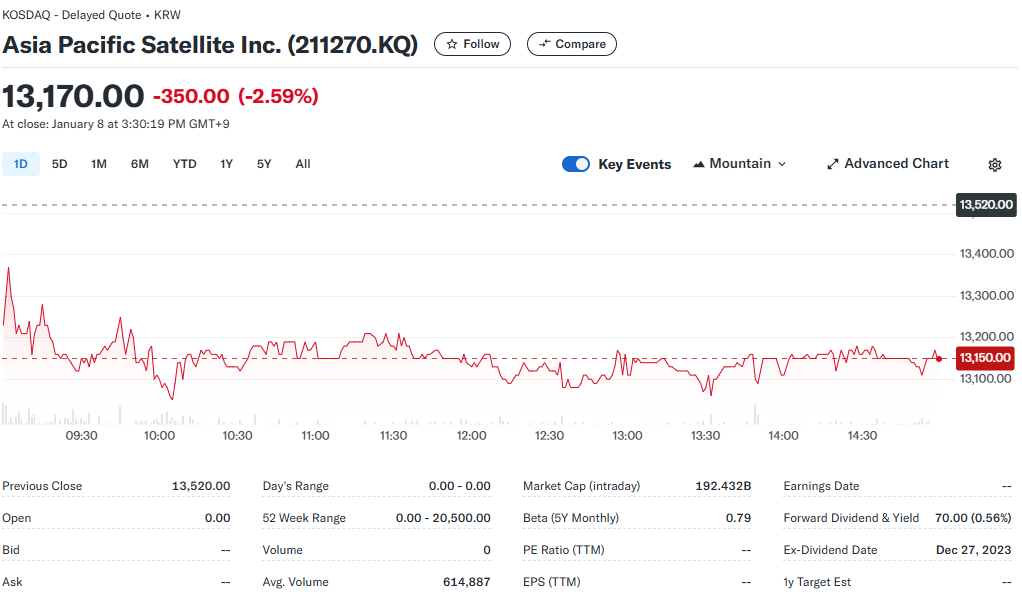The height and width of the screenshot is (599, 1022).
Task: Click the 09:30 time axis label
Action: coord(81,436)
